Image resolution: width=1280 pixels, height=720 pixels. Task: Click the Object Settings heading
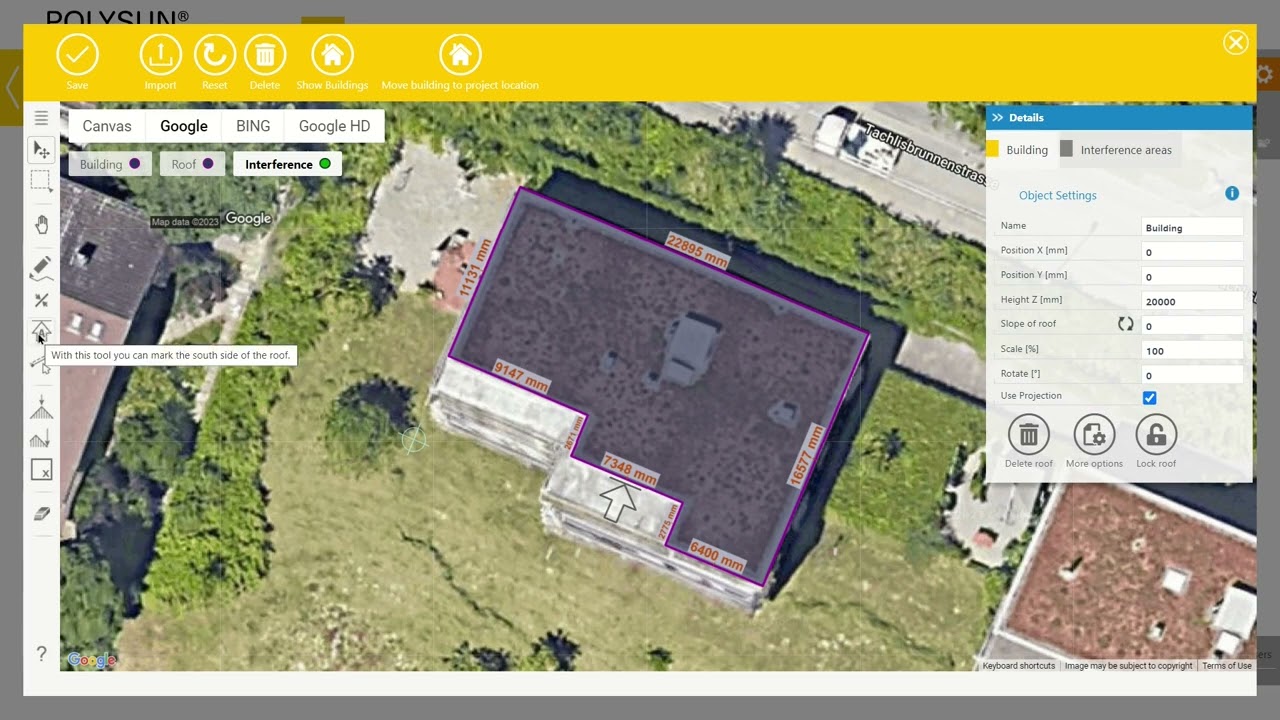point(1058,195)
